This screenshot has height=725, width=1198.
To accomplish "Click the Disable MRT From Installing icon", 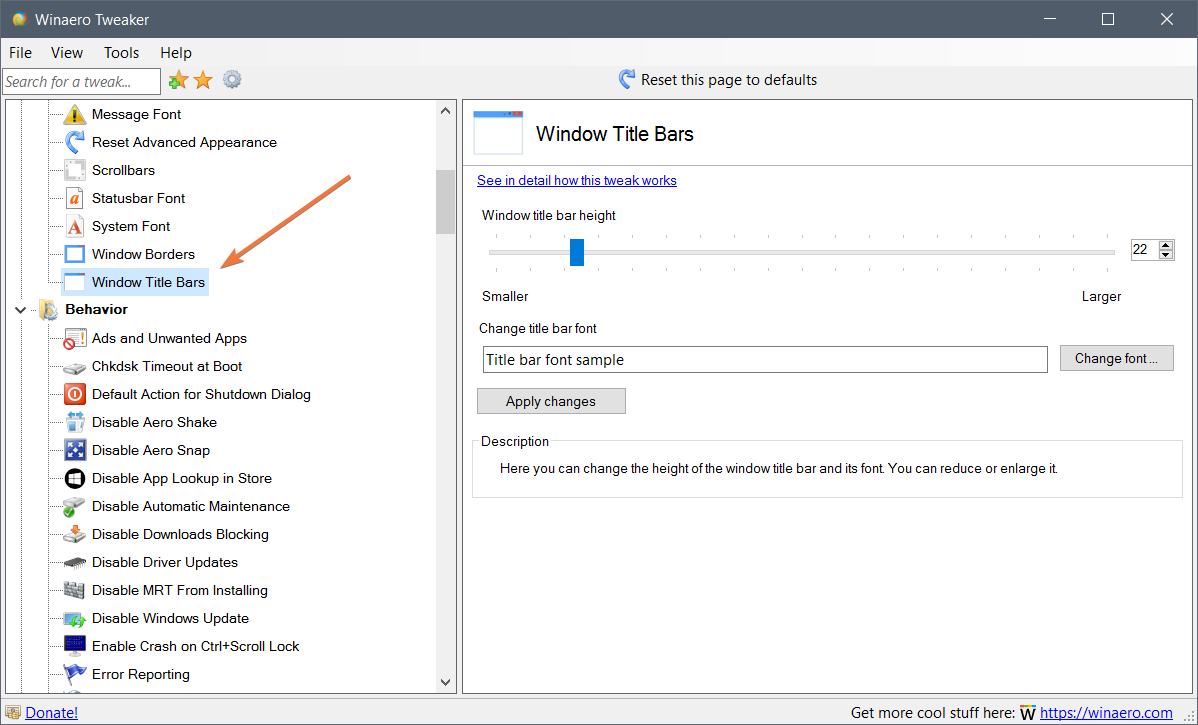I will click(x=75, y=591).
